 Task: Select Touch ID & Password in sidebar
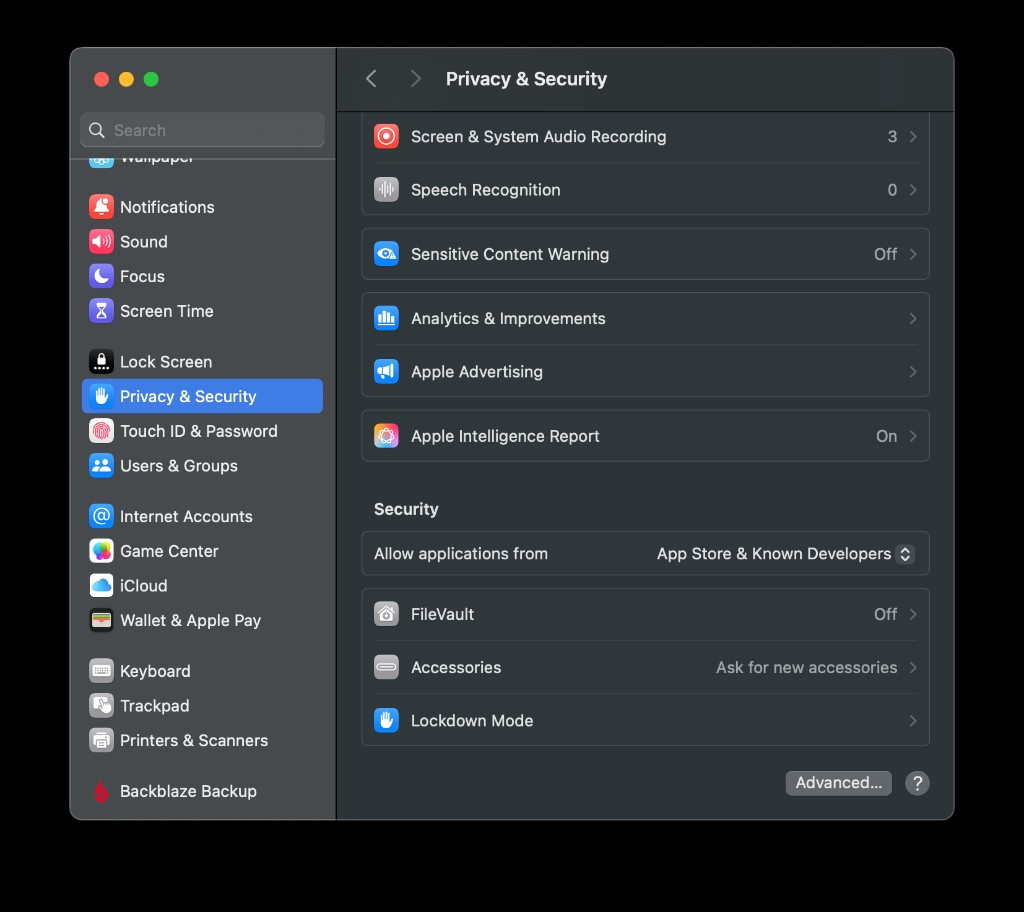coord(198,431)
